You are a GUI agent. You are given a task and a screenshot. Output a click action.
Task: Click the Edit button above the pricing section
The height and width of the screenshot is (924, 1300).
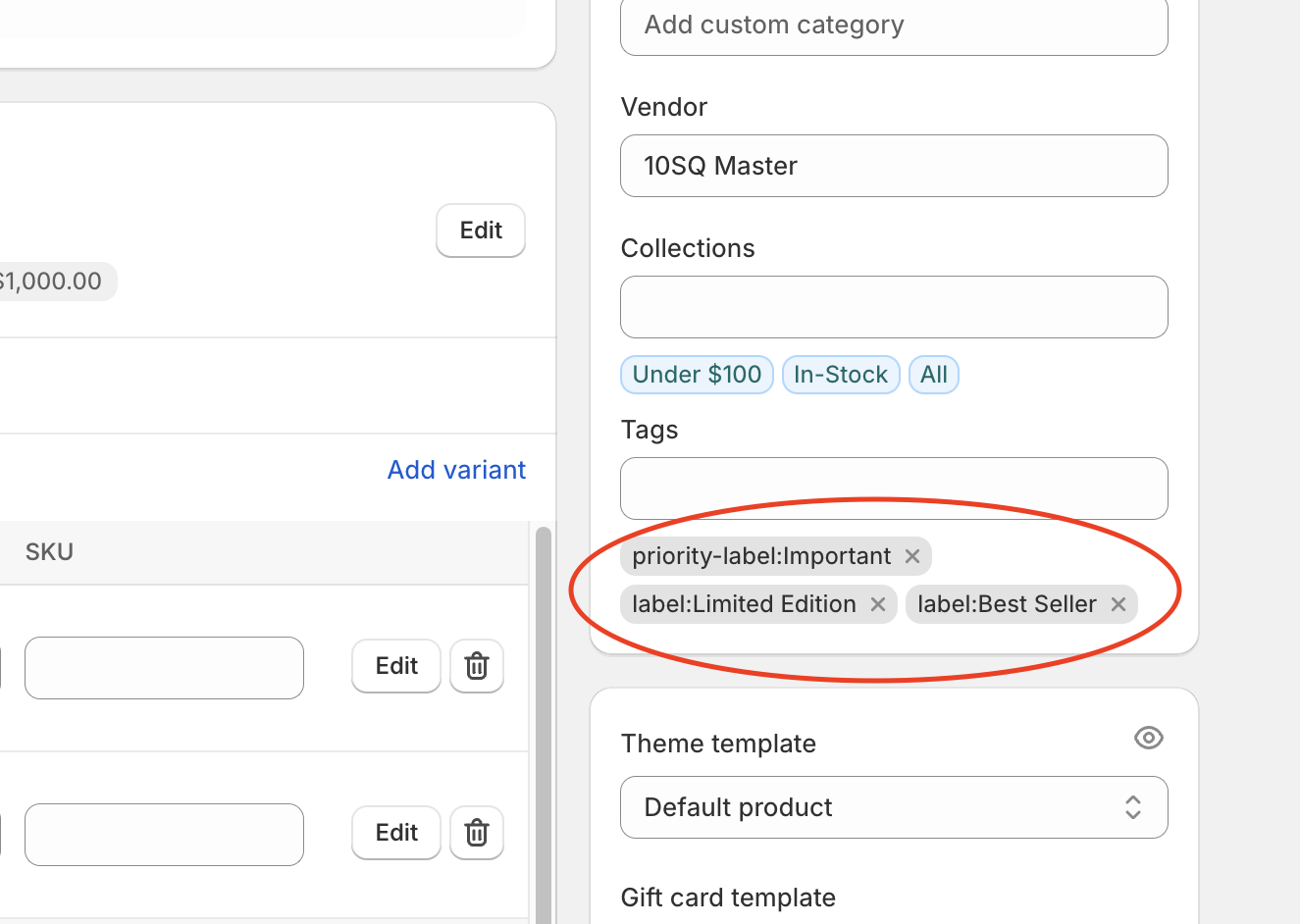(480, 231)
